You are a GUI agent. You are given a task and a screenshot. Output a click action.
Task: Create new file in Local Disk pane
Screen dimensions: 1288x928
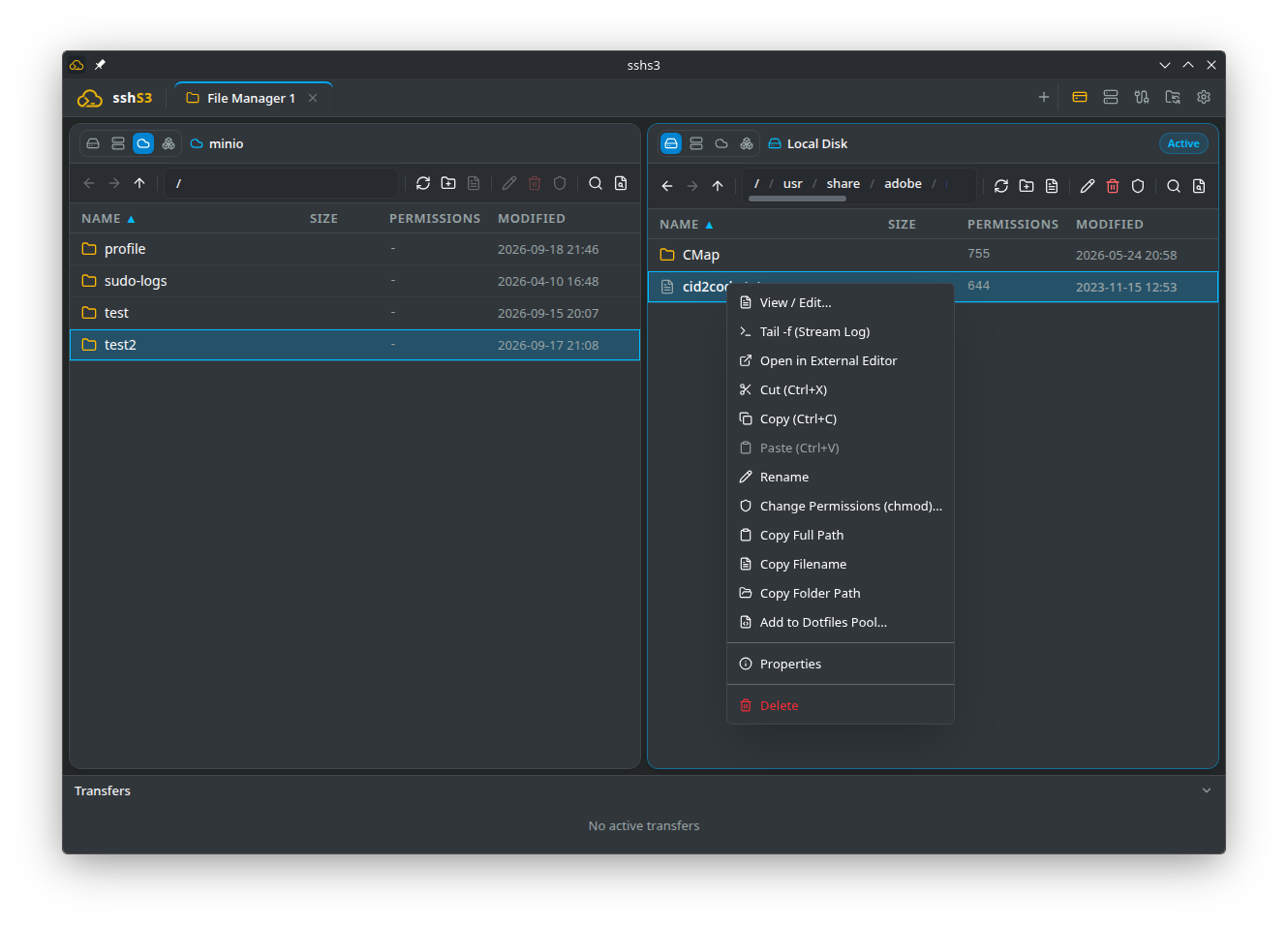point(1052,186)
